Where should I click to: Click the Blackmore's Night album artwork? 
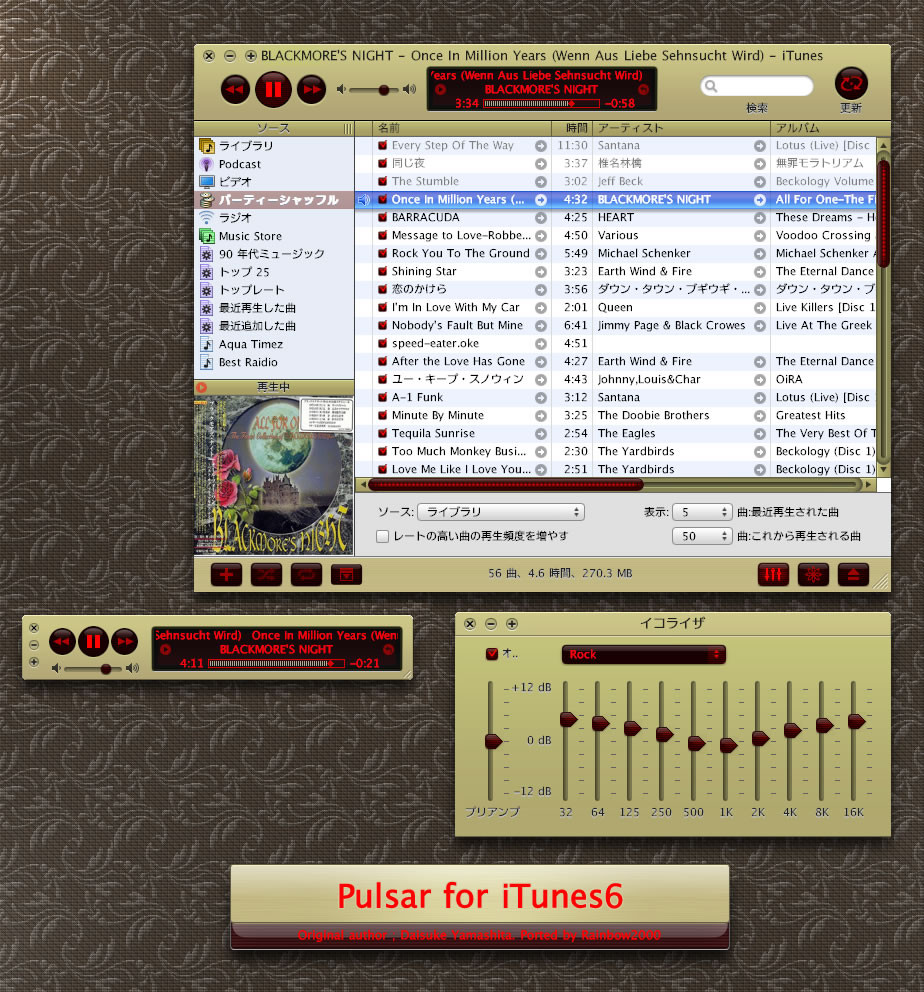pos(274,476)
